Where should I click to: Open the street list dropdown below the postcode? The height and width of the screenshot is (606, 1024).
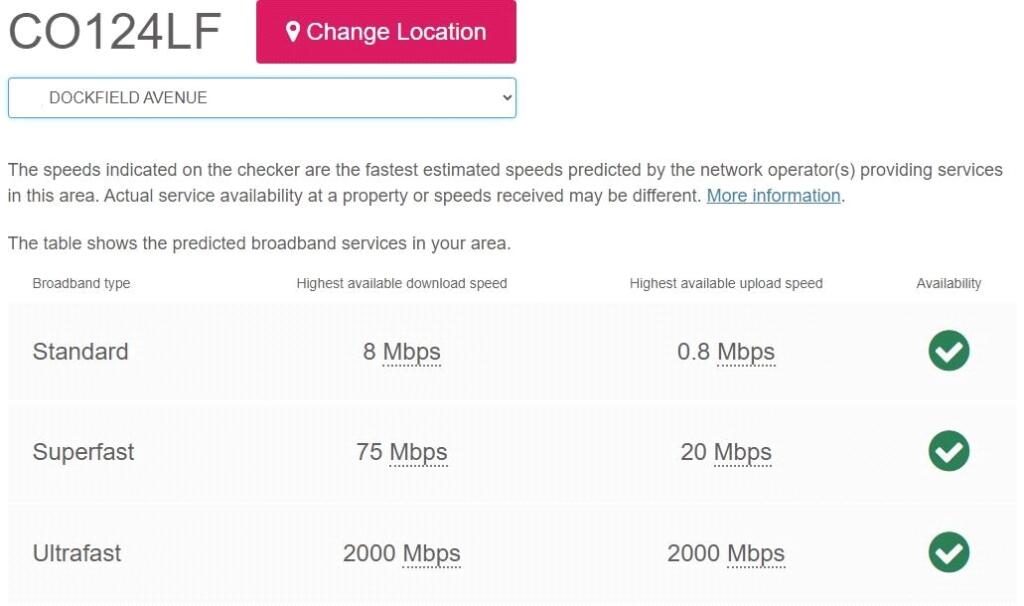262,97
